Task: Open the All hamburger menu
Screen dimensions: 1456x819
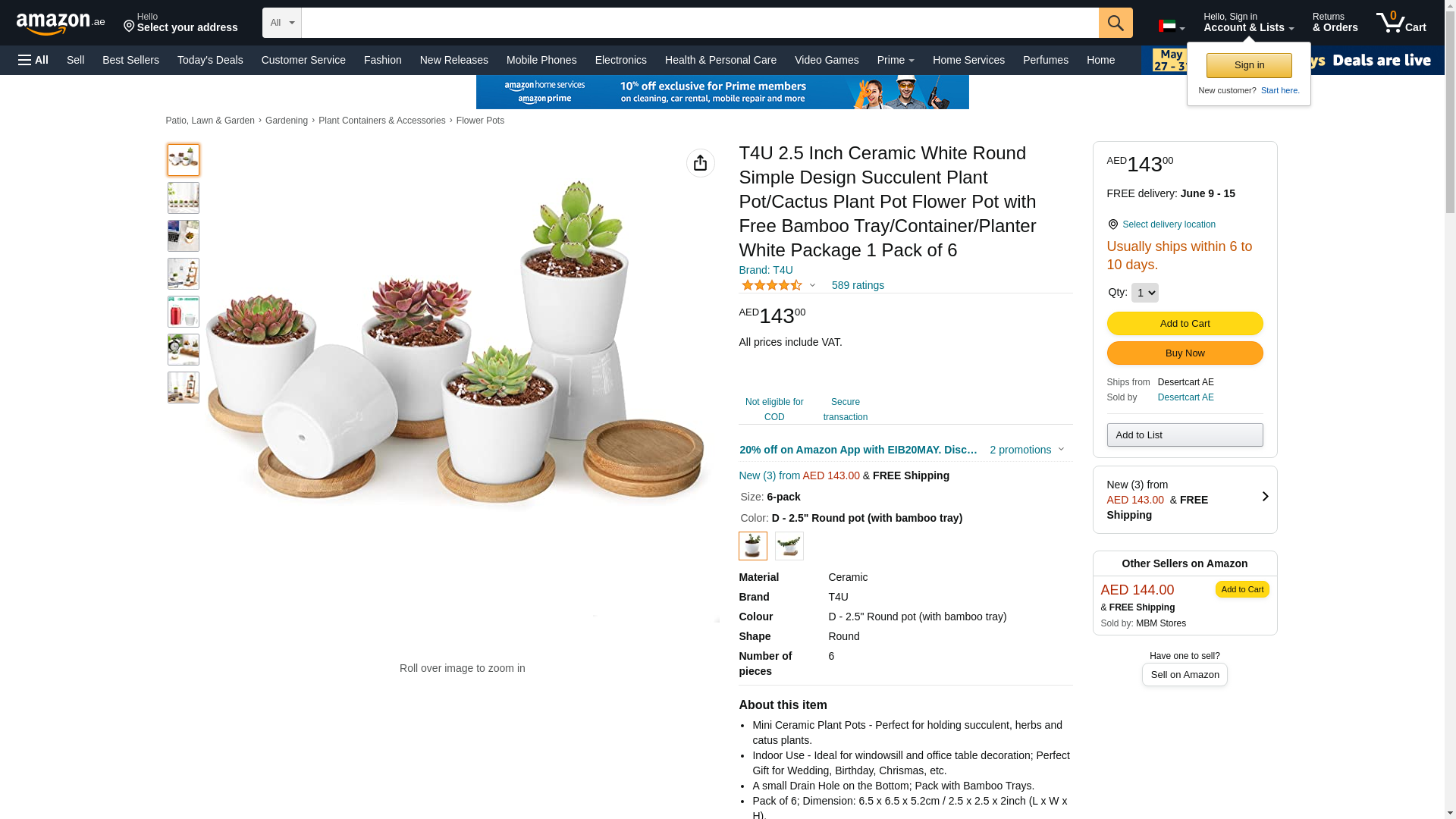Action: [33, 60]
